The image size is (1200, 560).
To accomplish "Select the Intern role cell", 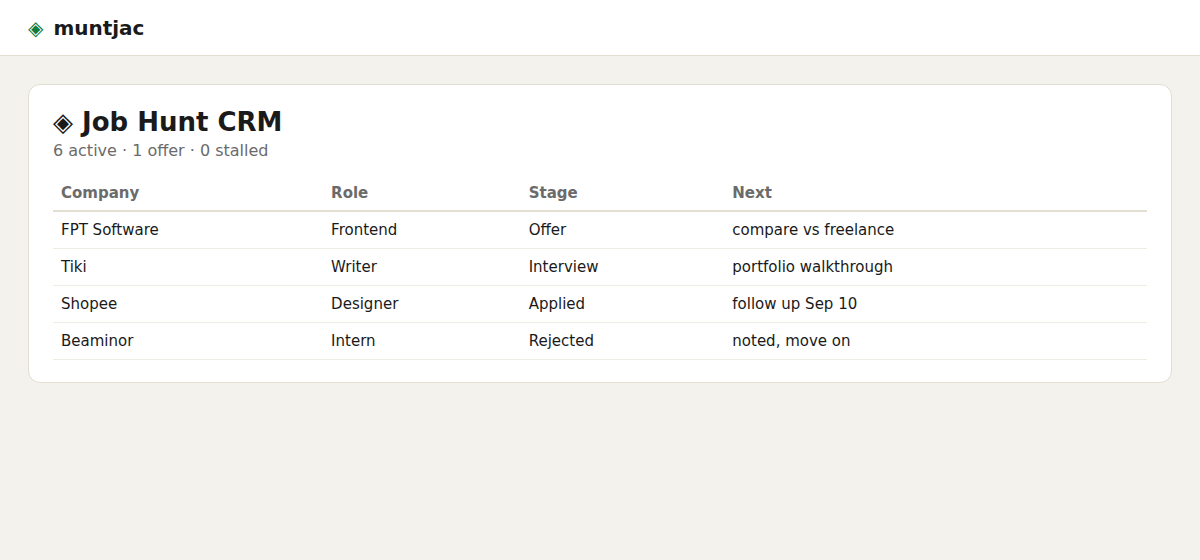I will point(422,341).
